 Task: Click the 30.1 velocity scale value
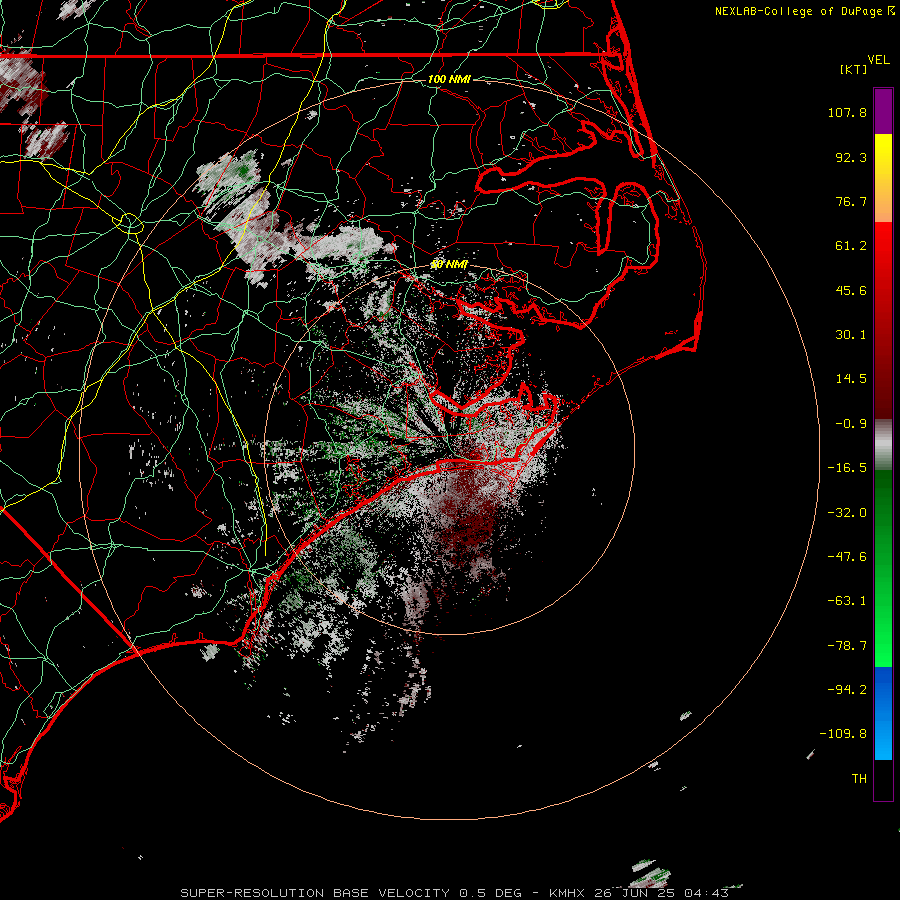point(851,335)
